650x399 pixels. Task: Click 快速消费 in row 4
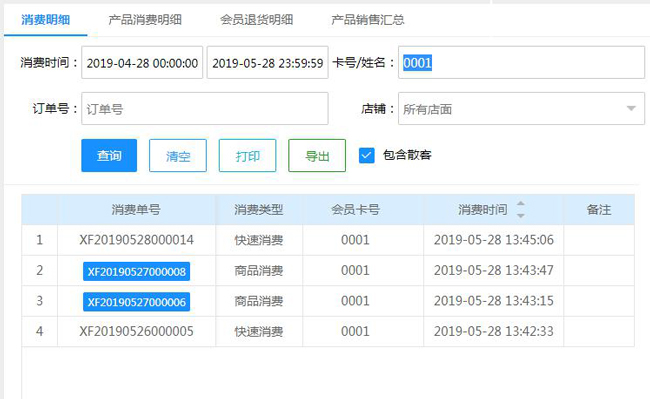coord(259,331)
